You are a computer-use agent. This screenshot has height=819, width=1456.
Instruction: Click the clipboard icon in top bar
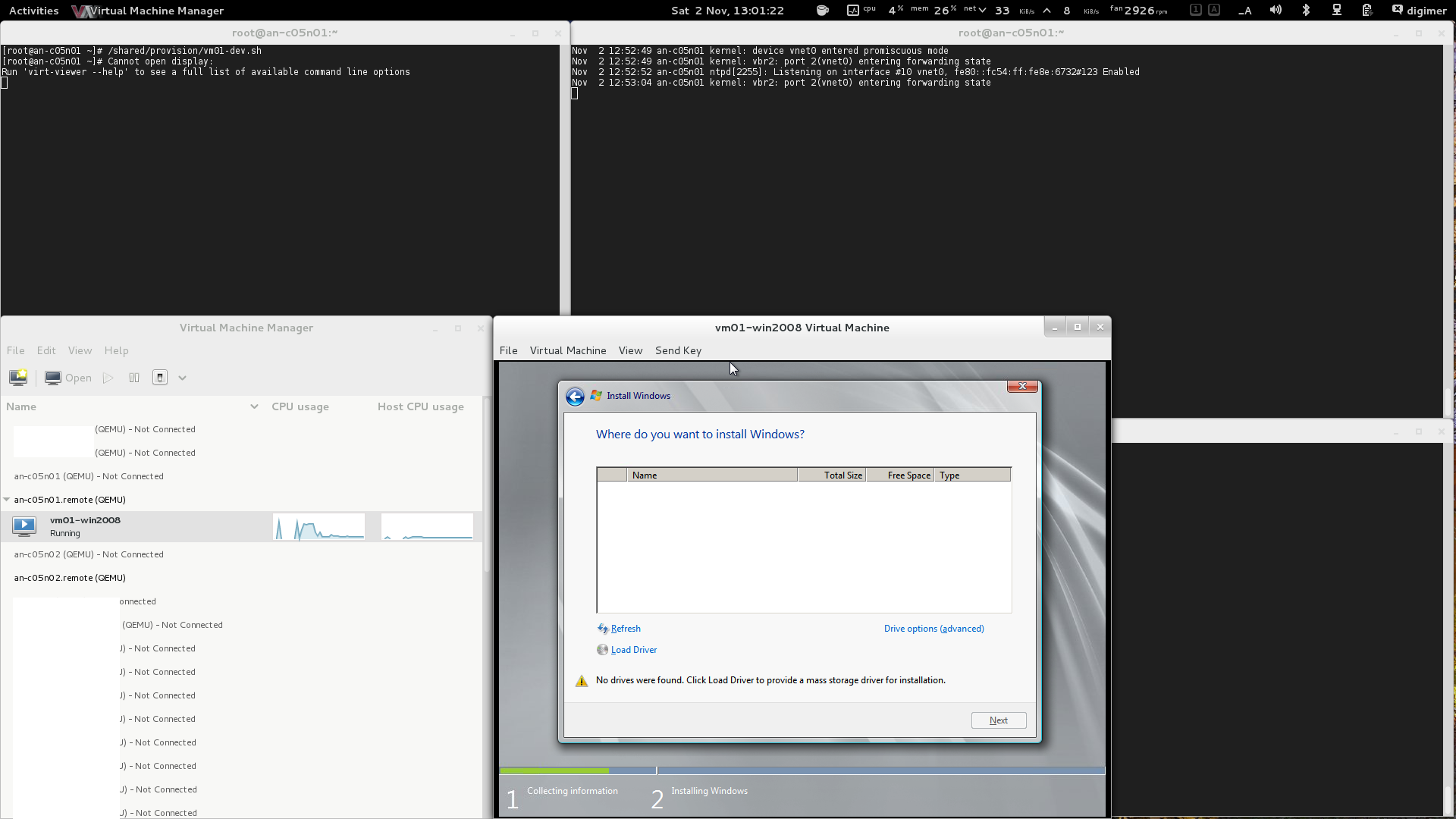click(1367, 11)
